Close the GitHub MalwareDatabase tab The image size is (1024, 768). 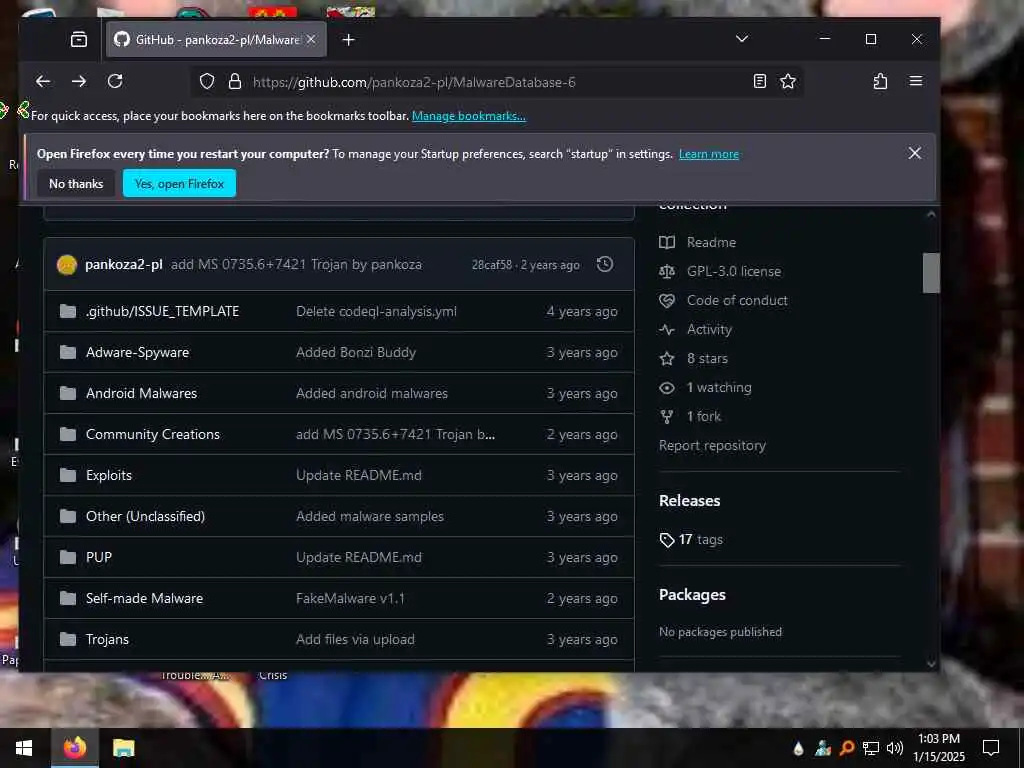(311, 40)
